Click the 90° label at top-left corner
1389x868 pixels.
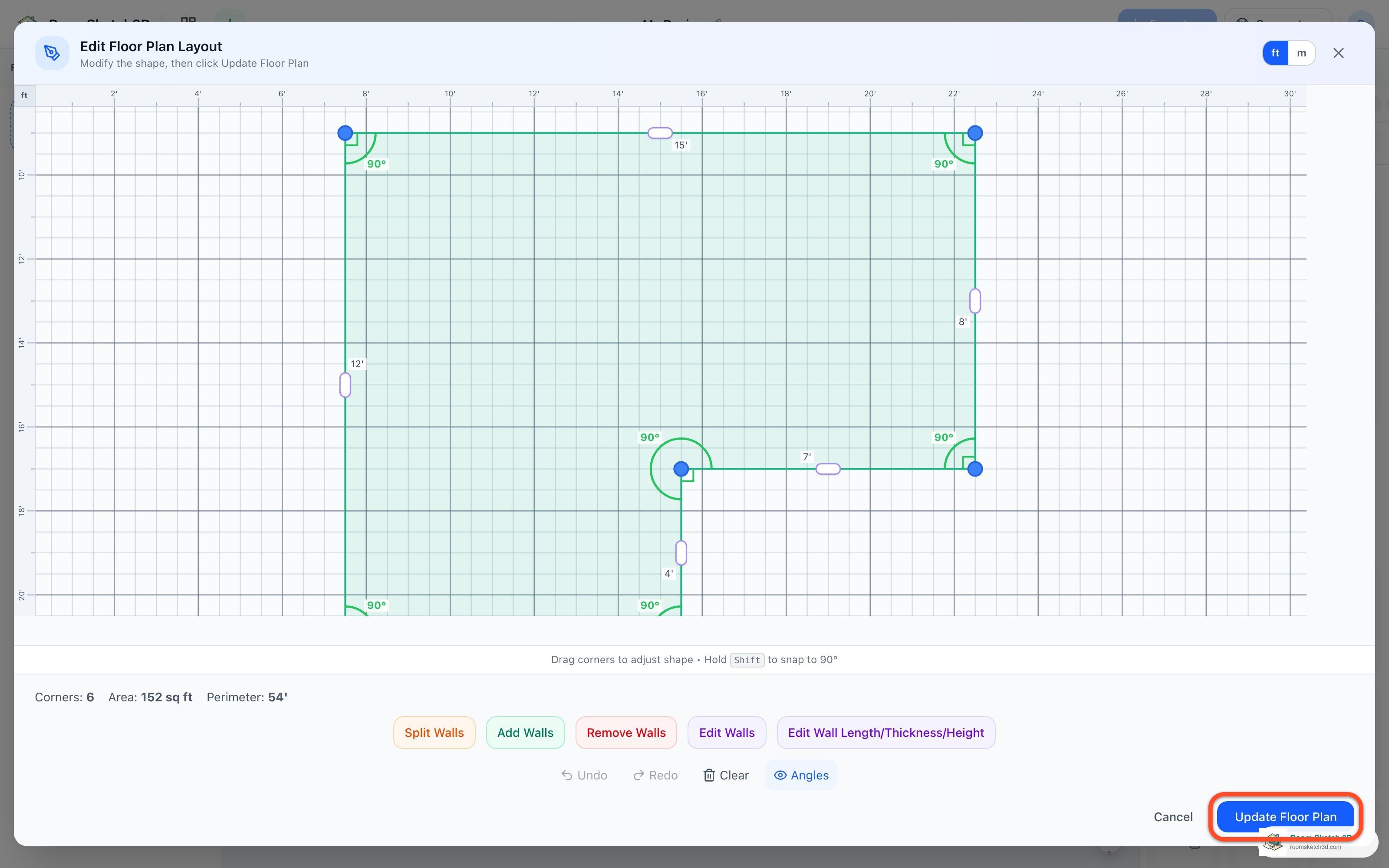[376, 164]
